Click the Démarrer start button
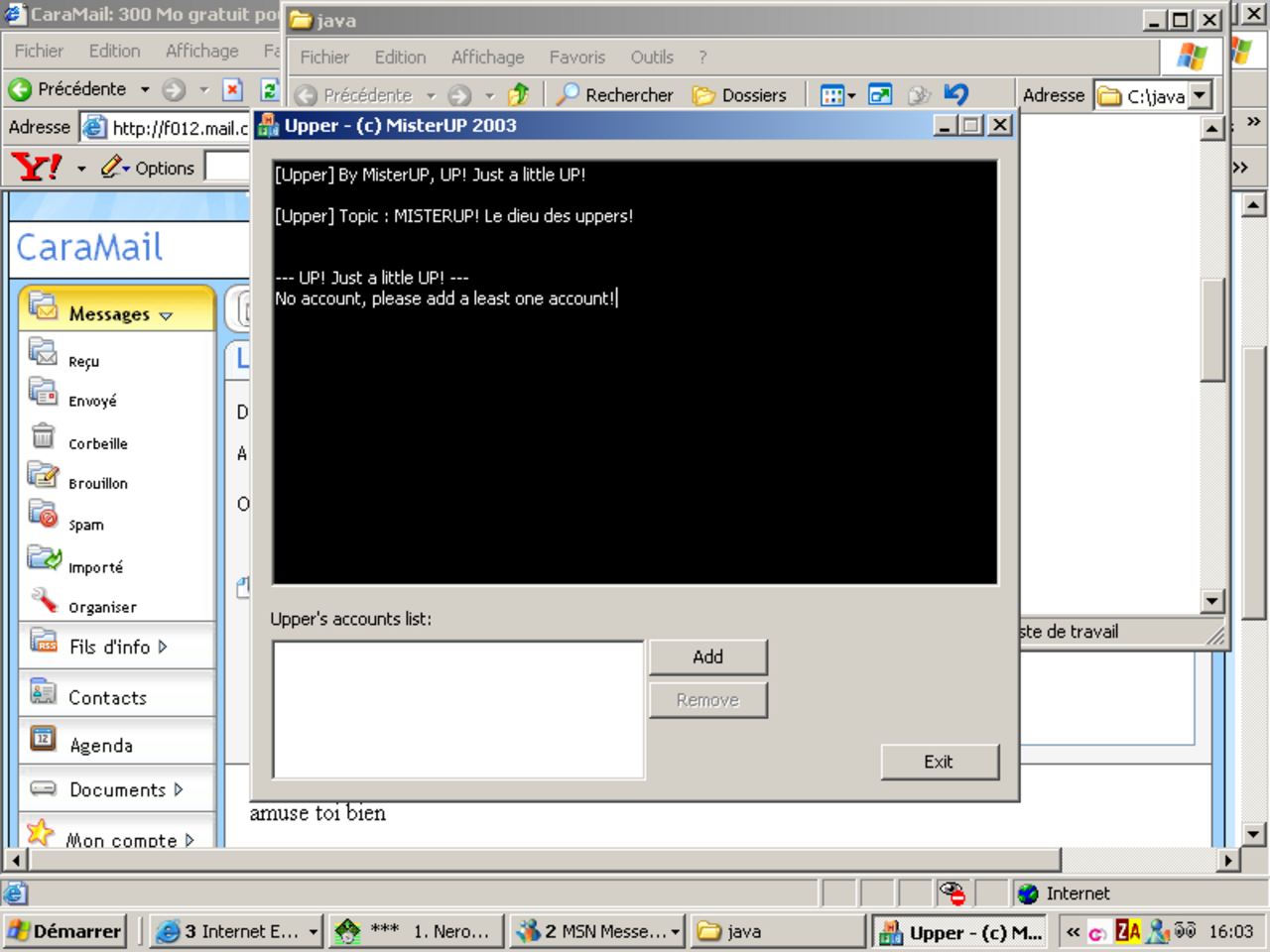The width and height of the screenshot is (1270, 952). [x=64, y=931]
